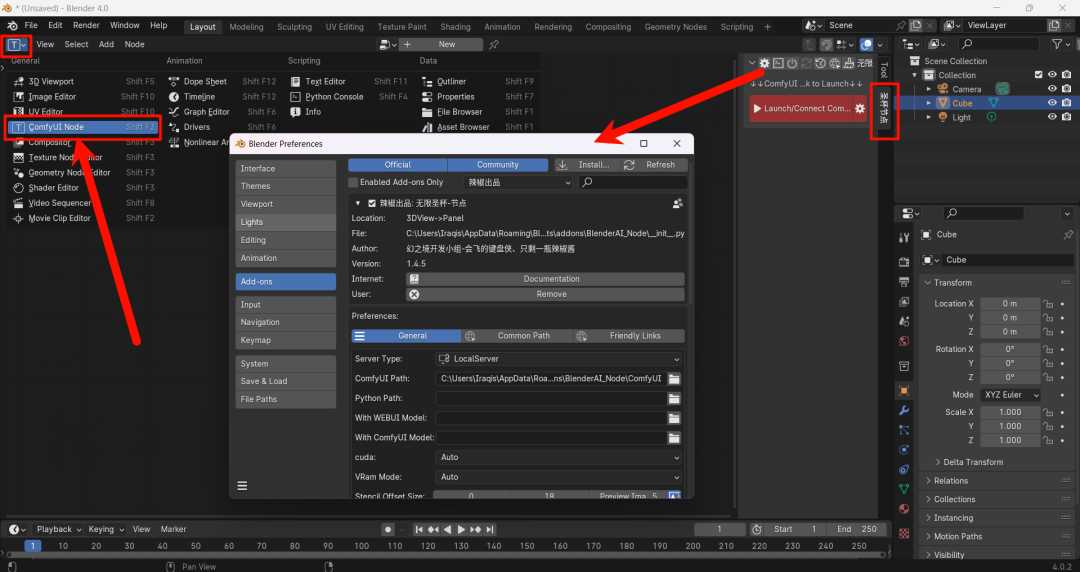Toggle Enabled Add-ons Only checkbox
This screenshot has height=572, width=1080.
(x=353, y=183)
